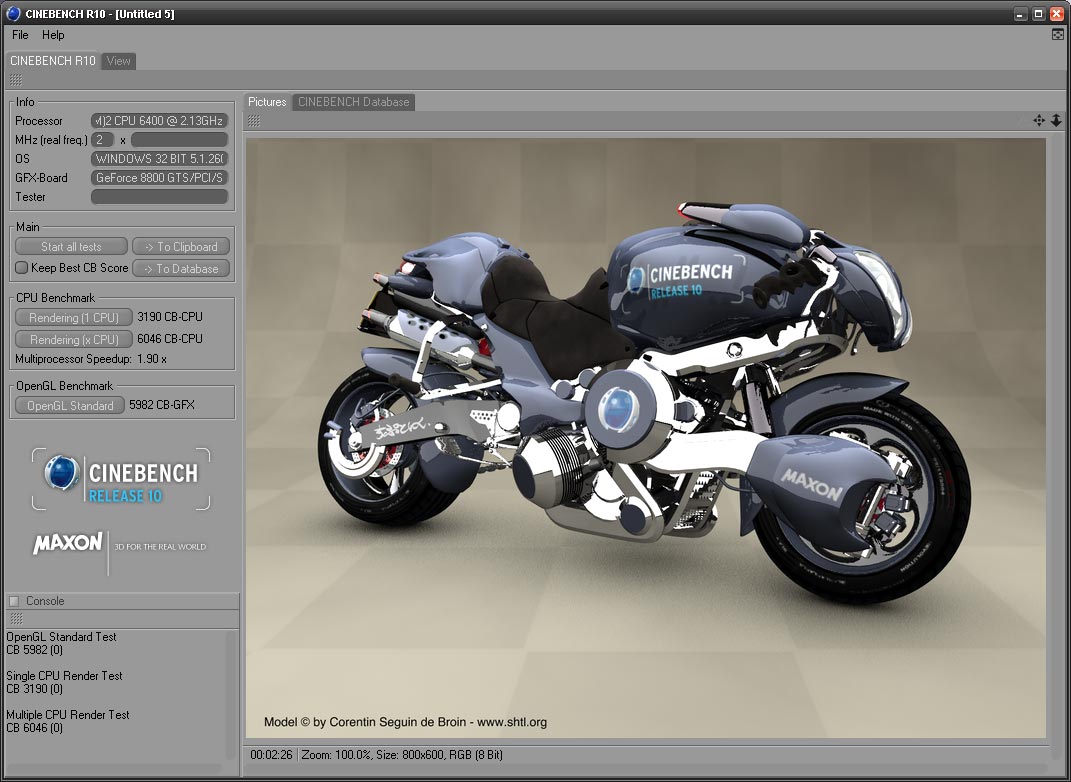Select the Pictures tab
The image size is (1071, 782).
(x=267, y=102)
